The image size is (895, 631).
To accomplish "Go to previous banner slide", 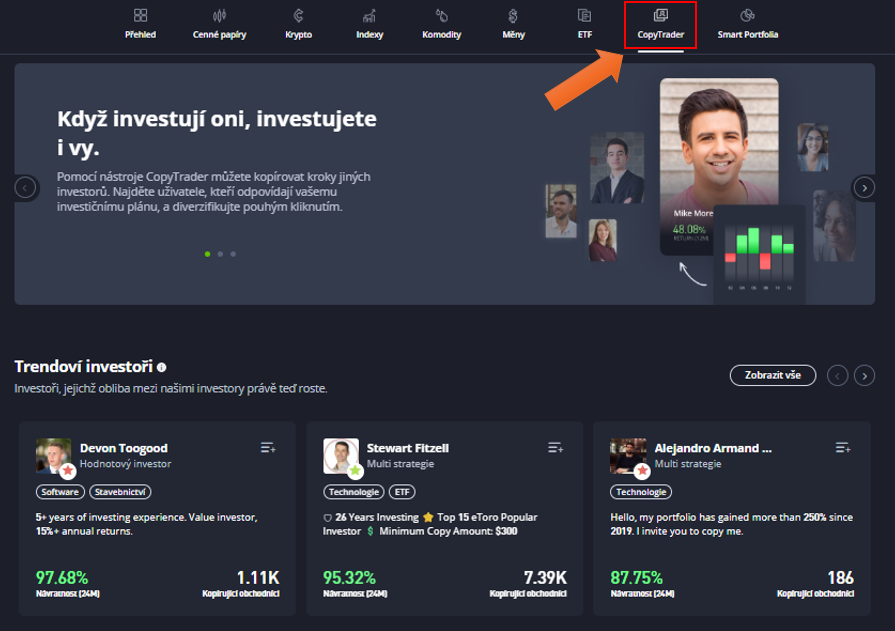I will click(x=25, y=187).
